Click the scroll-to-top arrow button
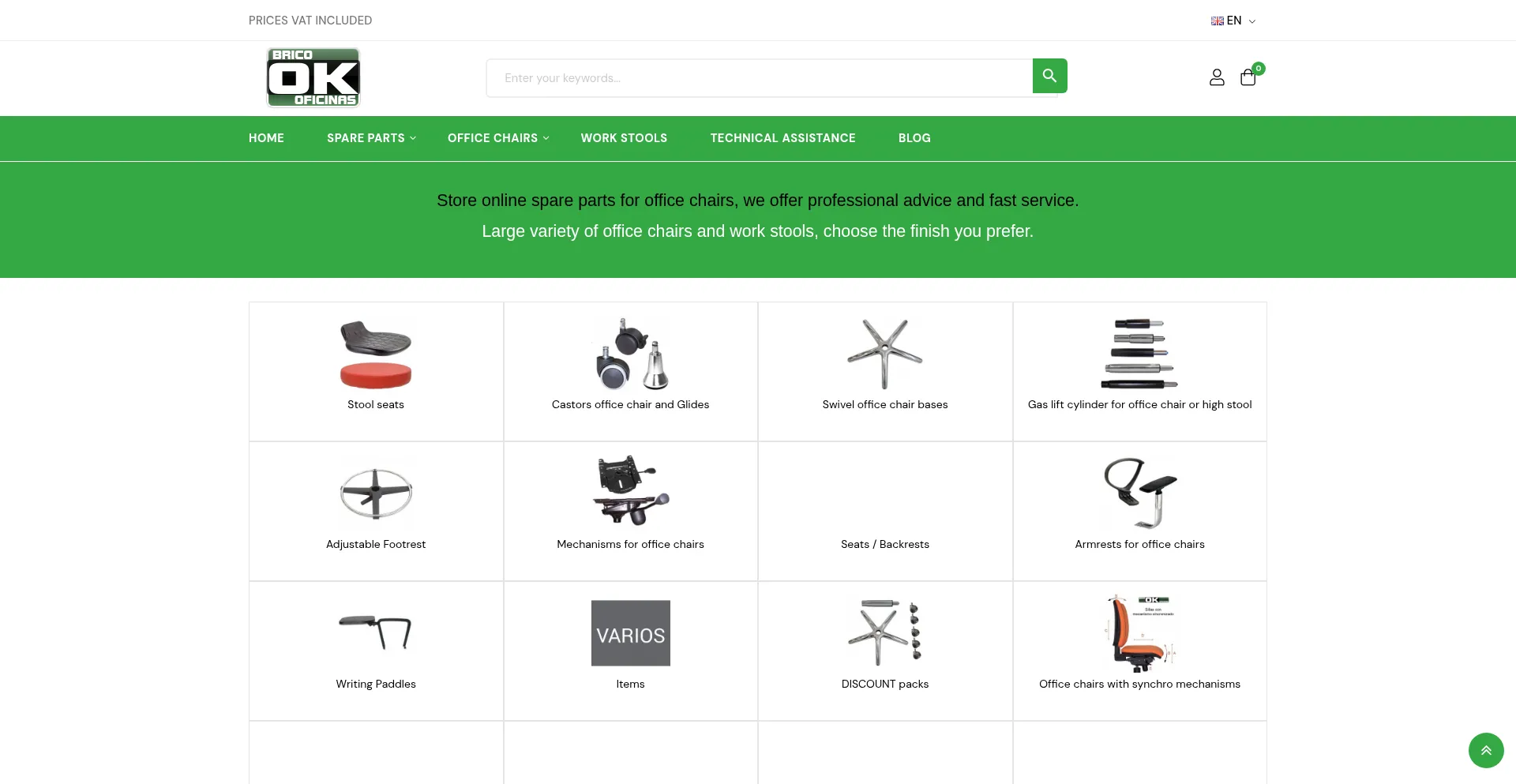The image size is (1516, 784). [x=1485, y=750]
